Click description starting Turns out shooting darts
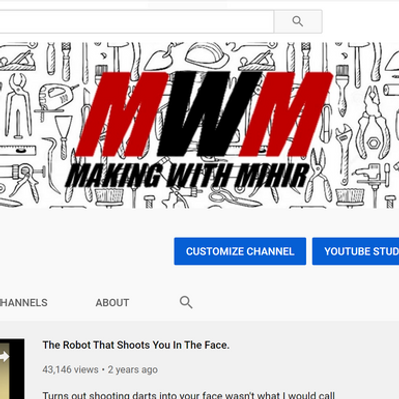 coord(189,395)
